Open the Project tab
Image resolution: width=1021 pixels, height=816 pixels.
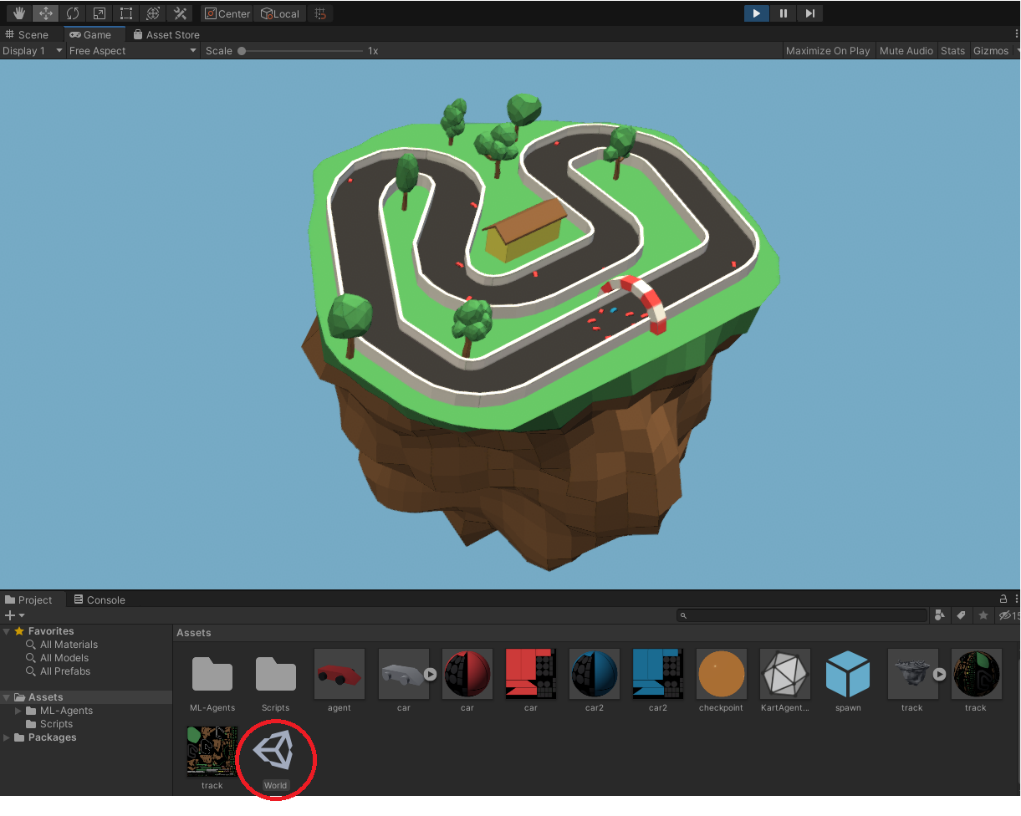[x=29, y=600]
